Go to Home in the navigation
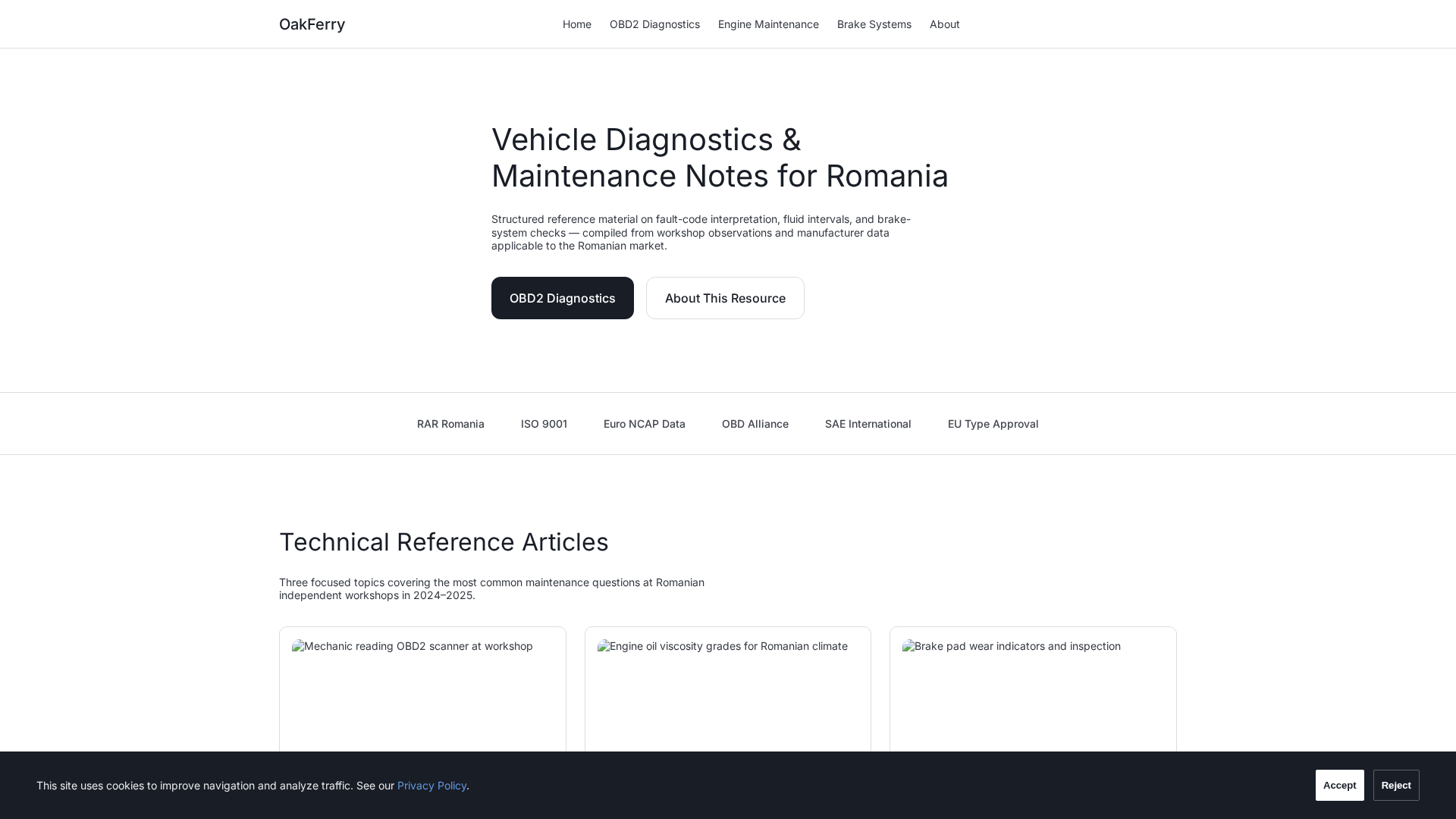Viewport: 1456px width, 819px height. click(577, 24)
